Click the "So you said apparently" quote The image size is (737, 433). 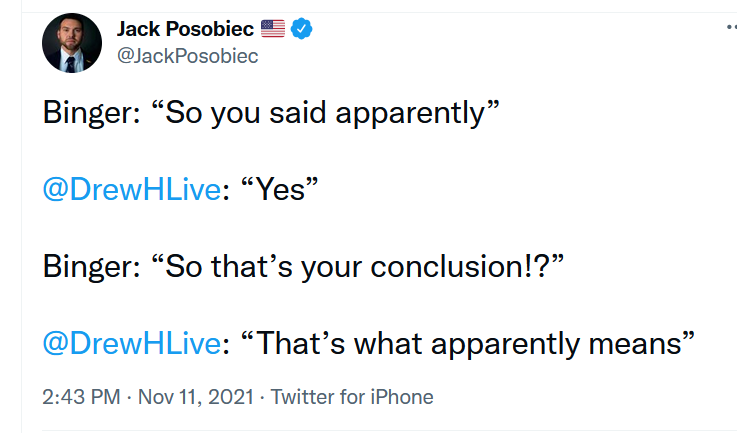(325, 113)
